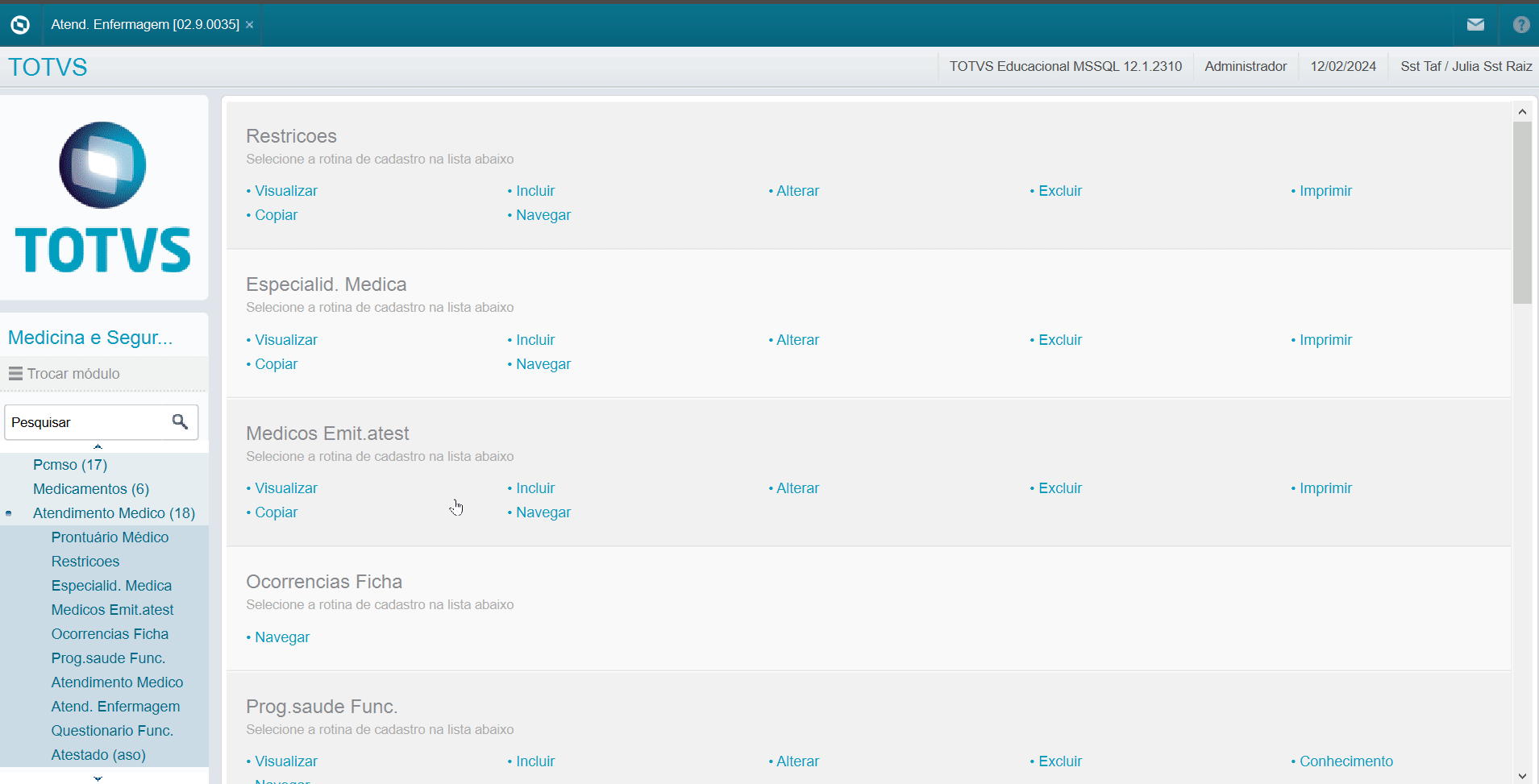Click the scrollbar up arrow

pos(1522,112)
